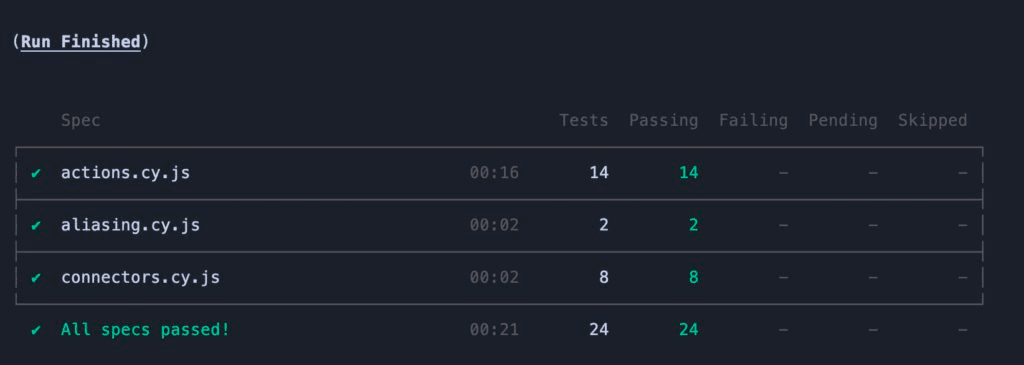This screenshot has width=1024, height=365.
Task: Click the Skipped column header
Action: point(933,121)
